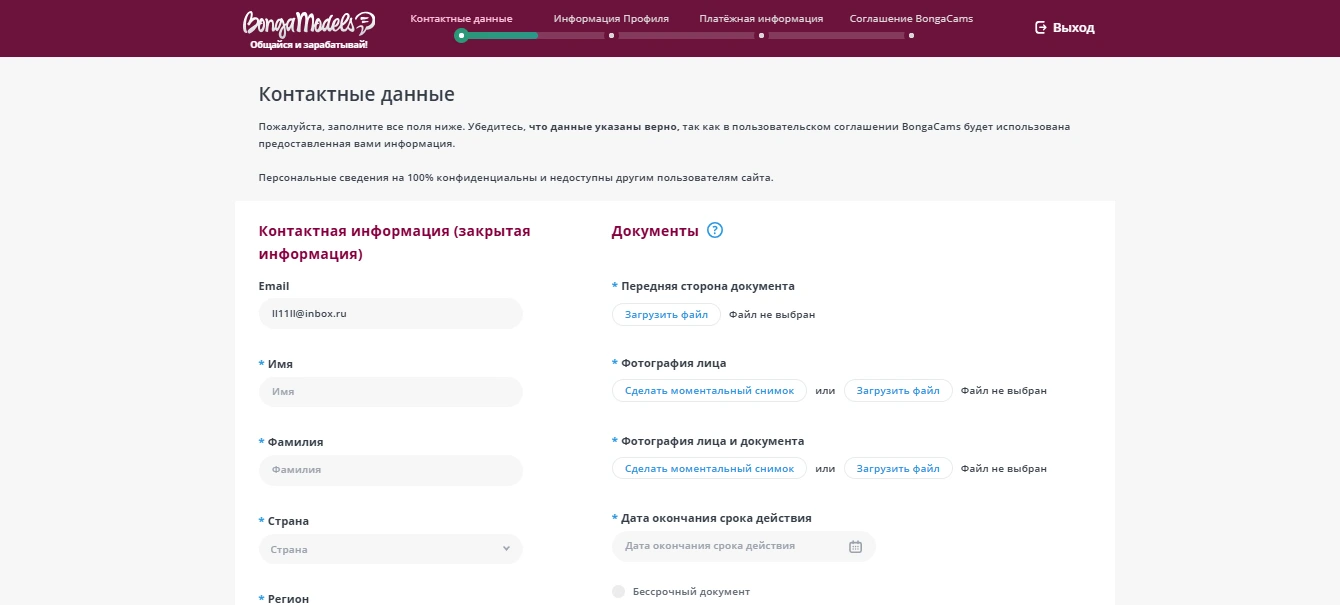Open the Соглашение BongaCams step
1340x605 pixels.
[910, 18]
